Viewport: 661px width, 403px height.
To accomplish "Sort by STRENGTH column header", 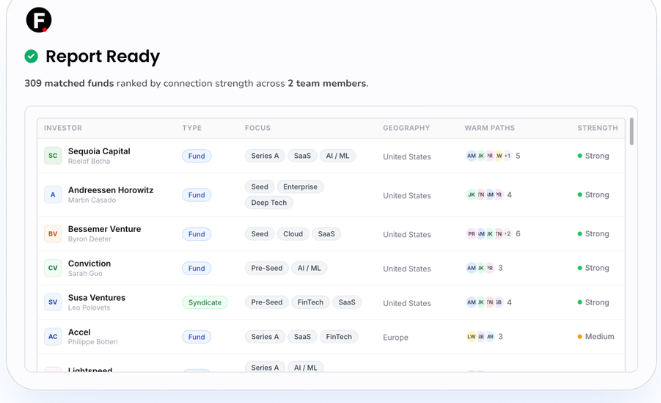I will coord(597,128).
